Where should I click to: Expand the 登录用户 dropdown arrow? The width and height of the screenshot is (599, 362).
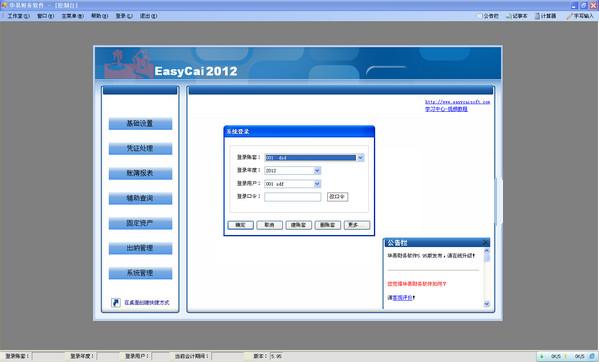pyautogui.click(x=317, y=184)
